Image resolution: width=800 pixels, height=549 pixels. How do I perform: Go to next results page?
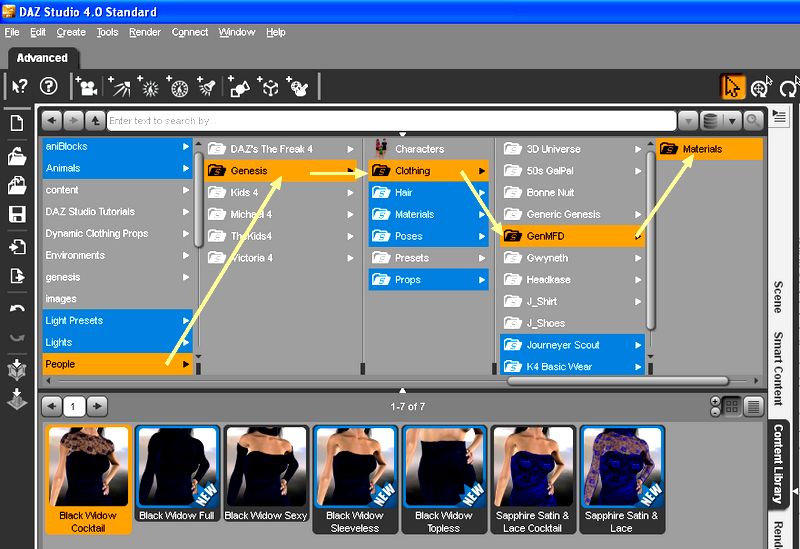click(97, 406)
